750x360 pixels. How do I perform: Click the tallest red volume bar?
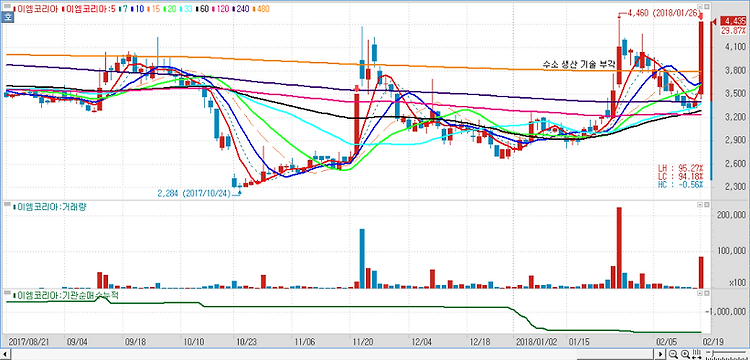pyautogui.click(x=619, y=248)
